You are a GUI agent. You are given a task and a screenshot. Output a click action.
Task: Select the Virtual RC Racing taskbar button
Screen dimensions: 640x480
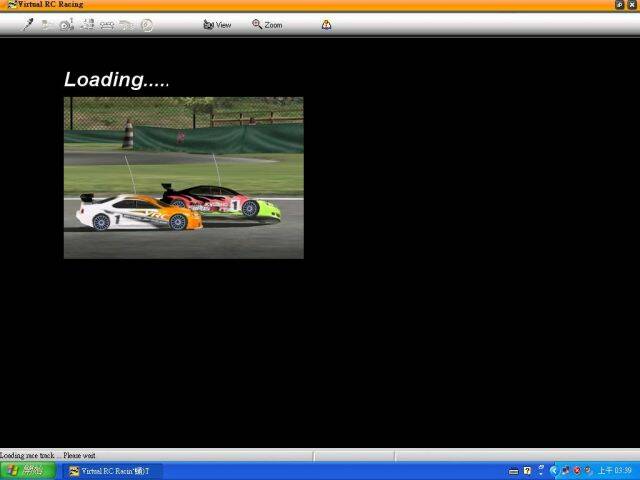pyautogui.click(x=111, y=471)
